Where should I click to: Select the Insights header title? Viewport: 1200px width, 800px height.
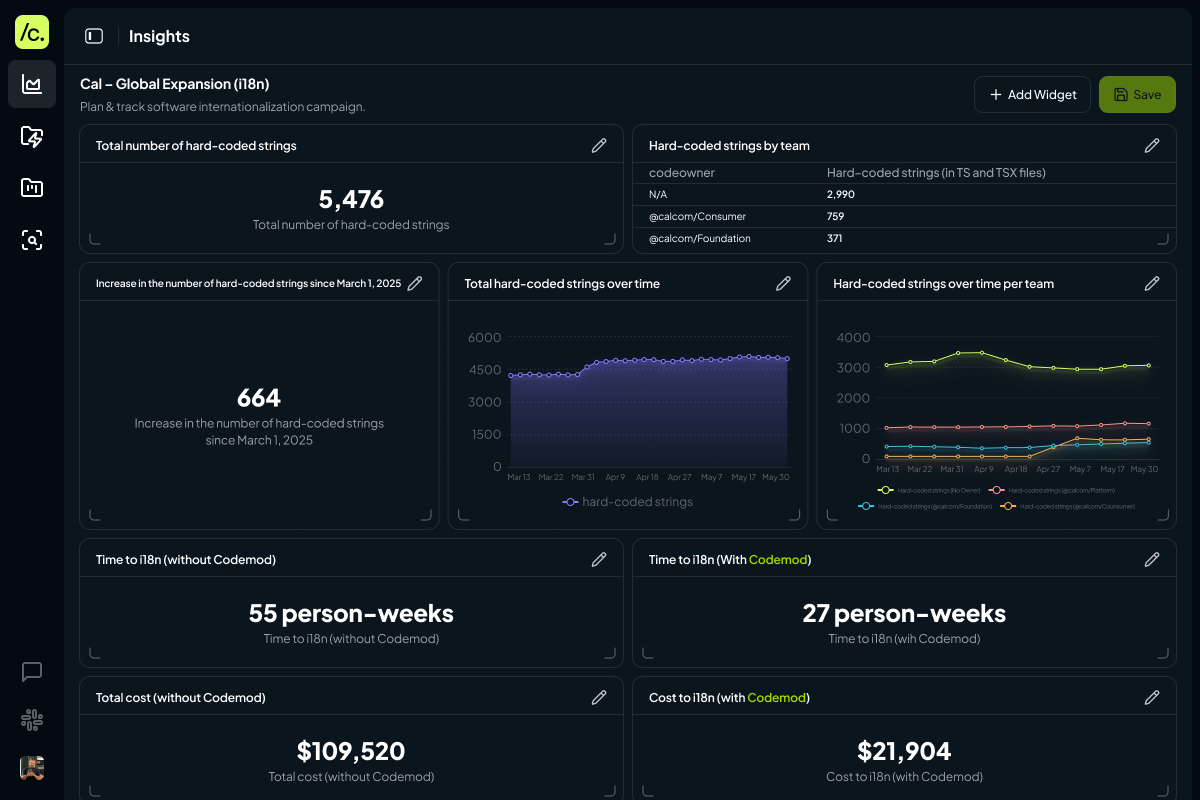[x=159, y=36]
